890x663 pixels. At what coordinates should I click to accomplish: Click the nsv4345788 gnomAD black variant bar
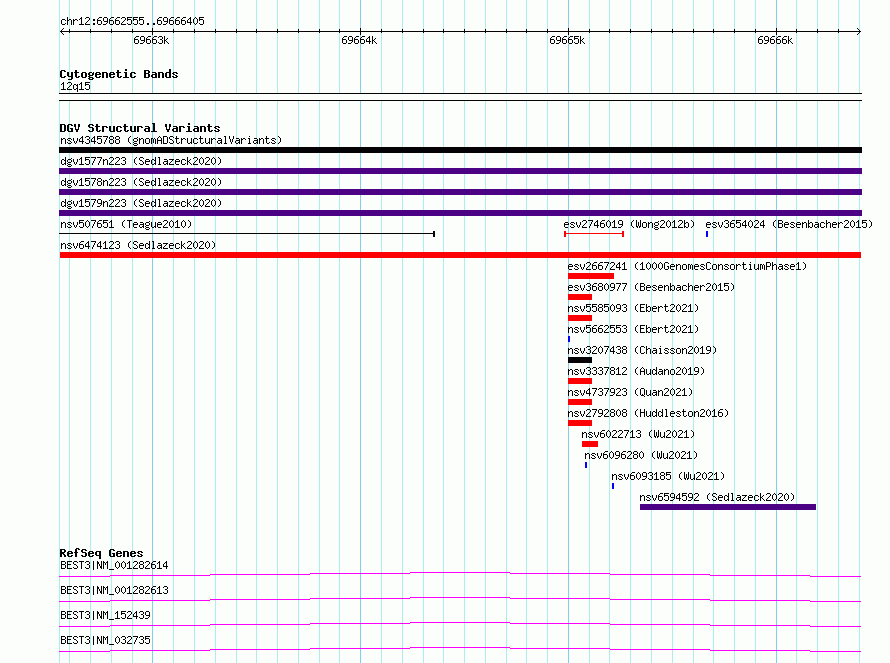[x=460, y=150]
